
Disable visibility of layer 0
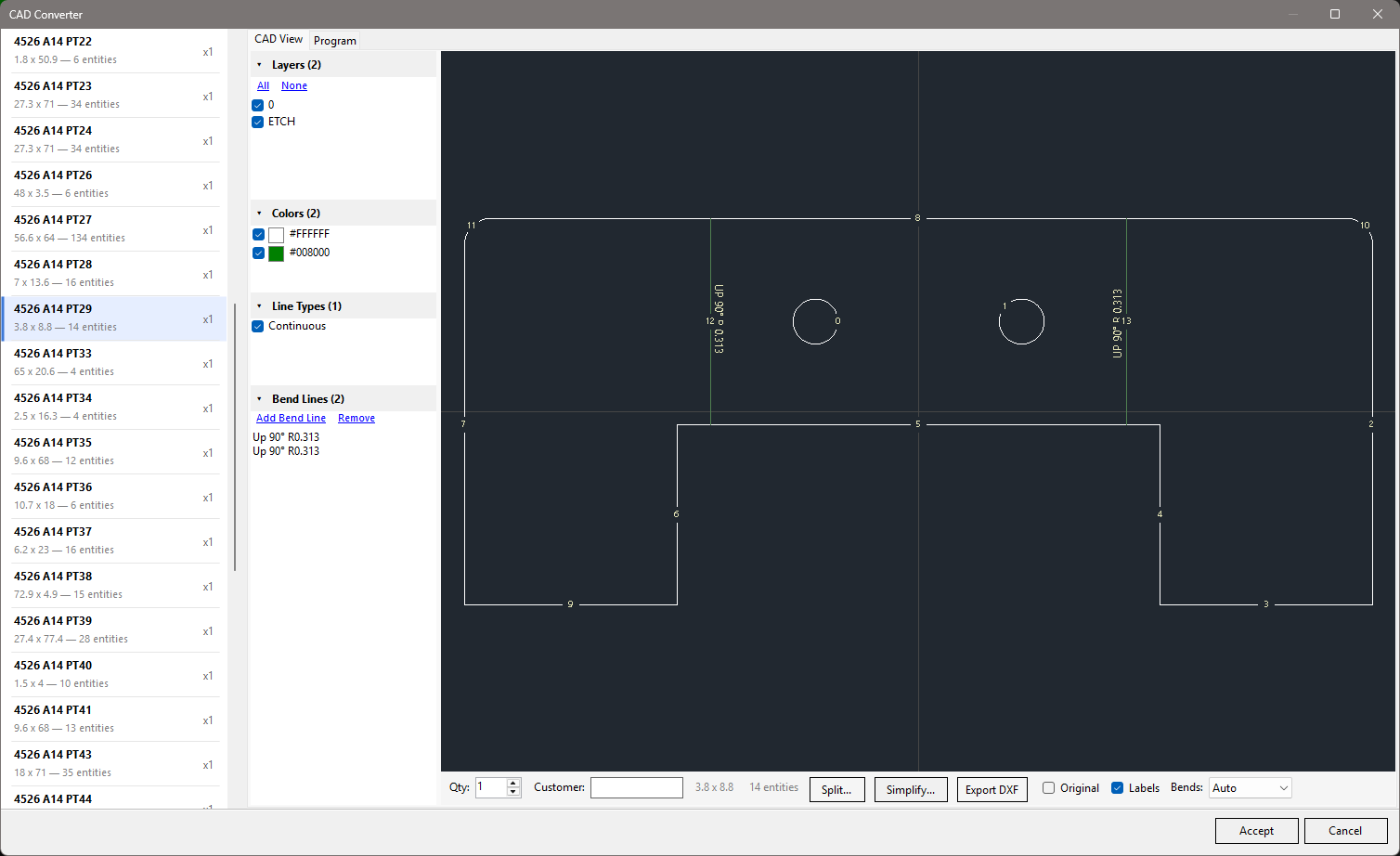tap(257, 105)
